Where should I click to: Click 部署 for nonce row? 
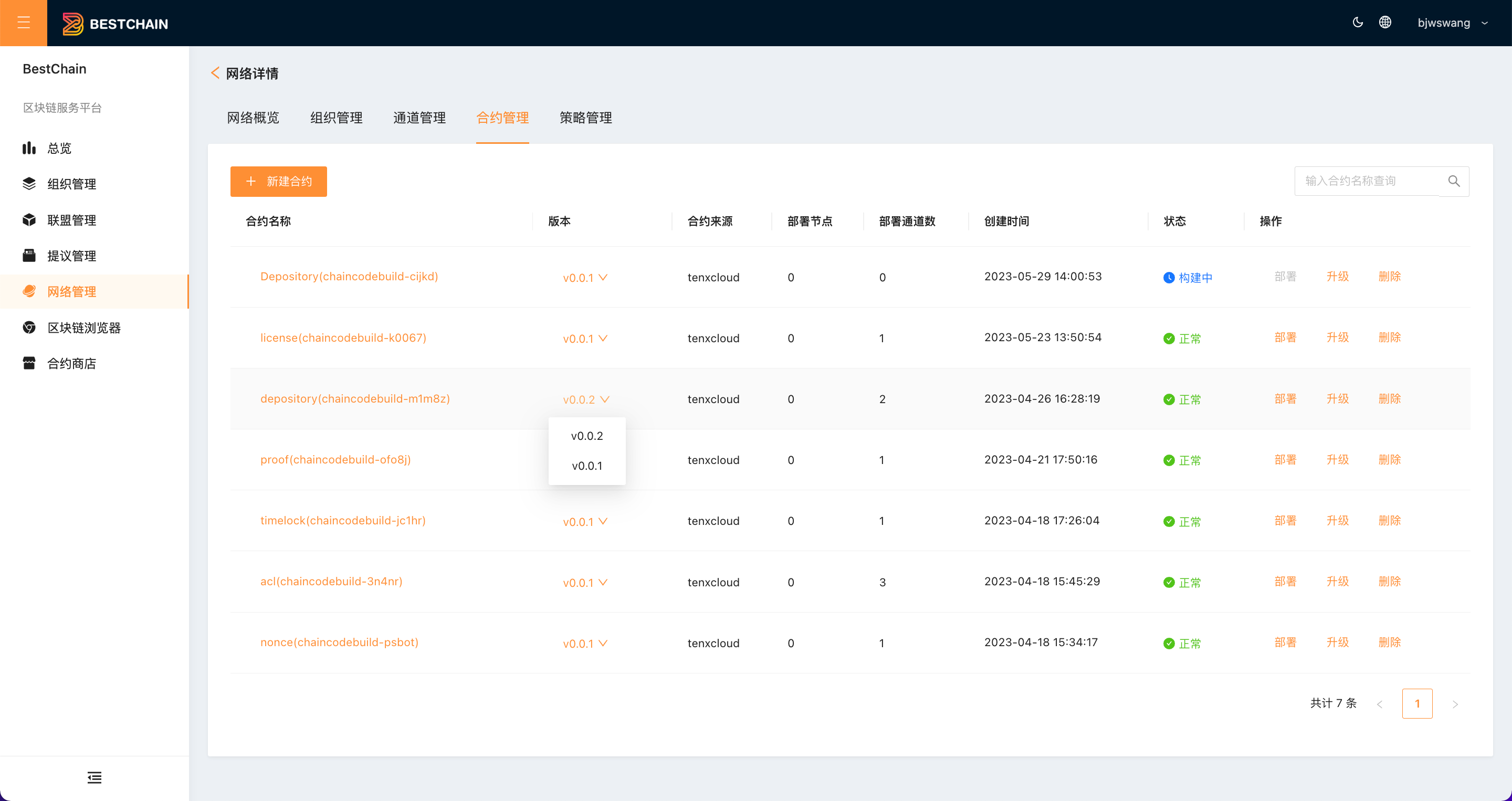coord(1285,642)
